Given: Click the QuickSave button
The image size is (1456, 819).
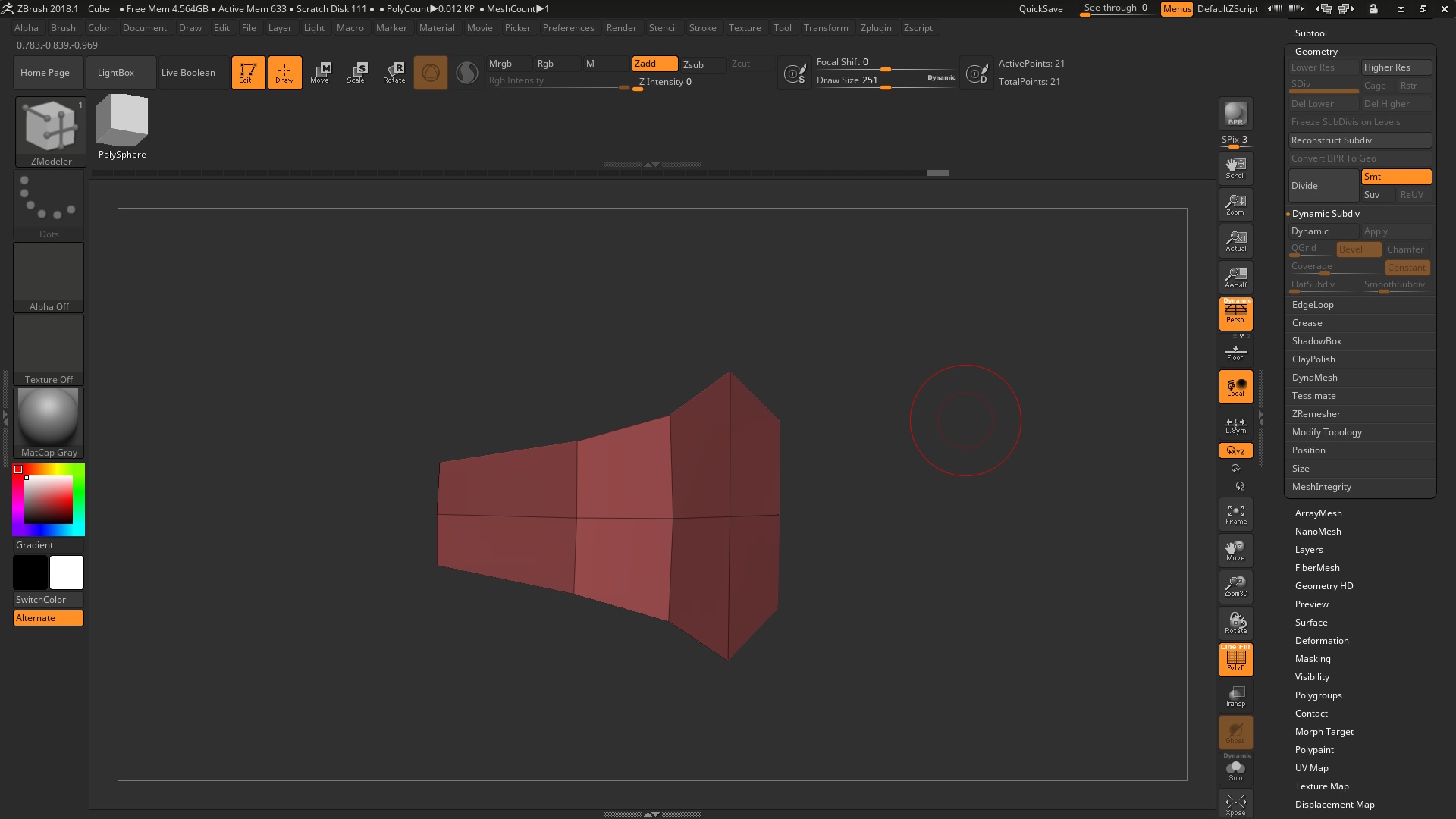Looking at the screenshot, I should 1040,9.
